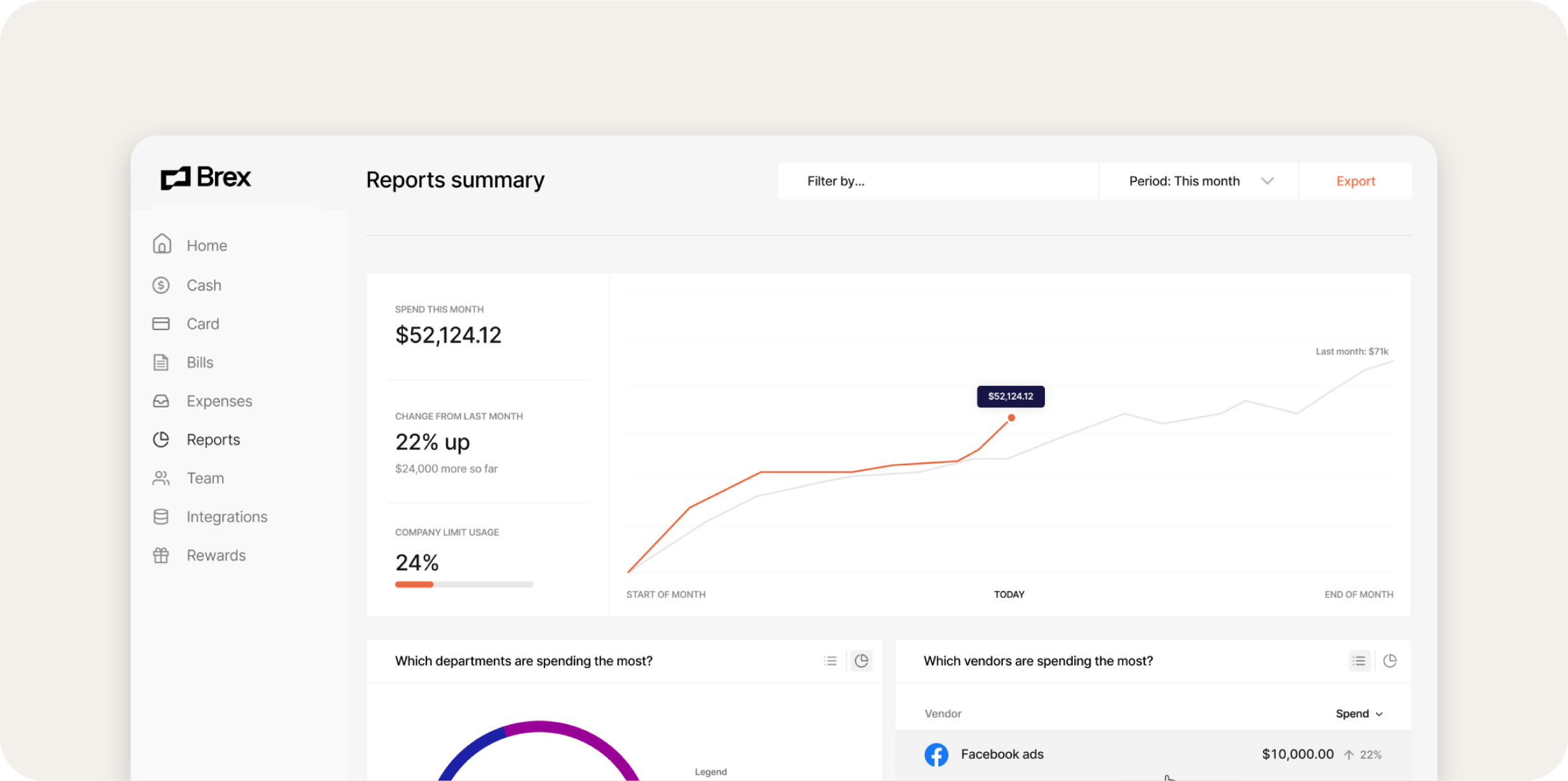Open the Period: This month dropdown
This screenshot has width=1568, height=781.
pos(1197,181)
